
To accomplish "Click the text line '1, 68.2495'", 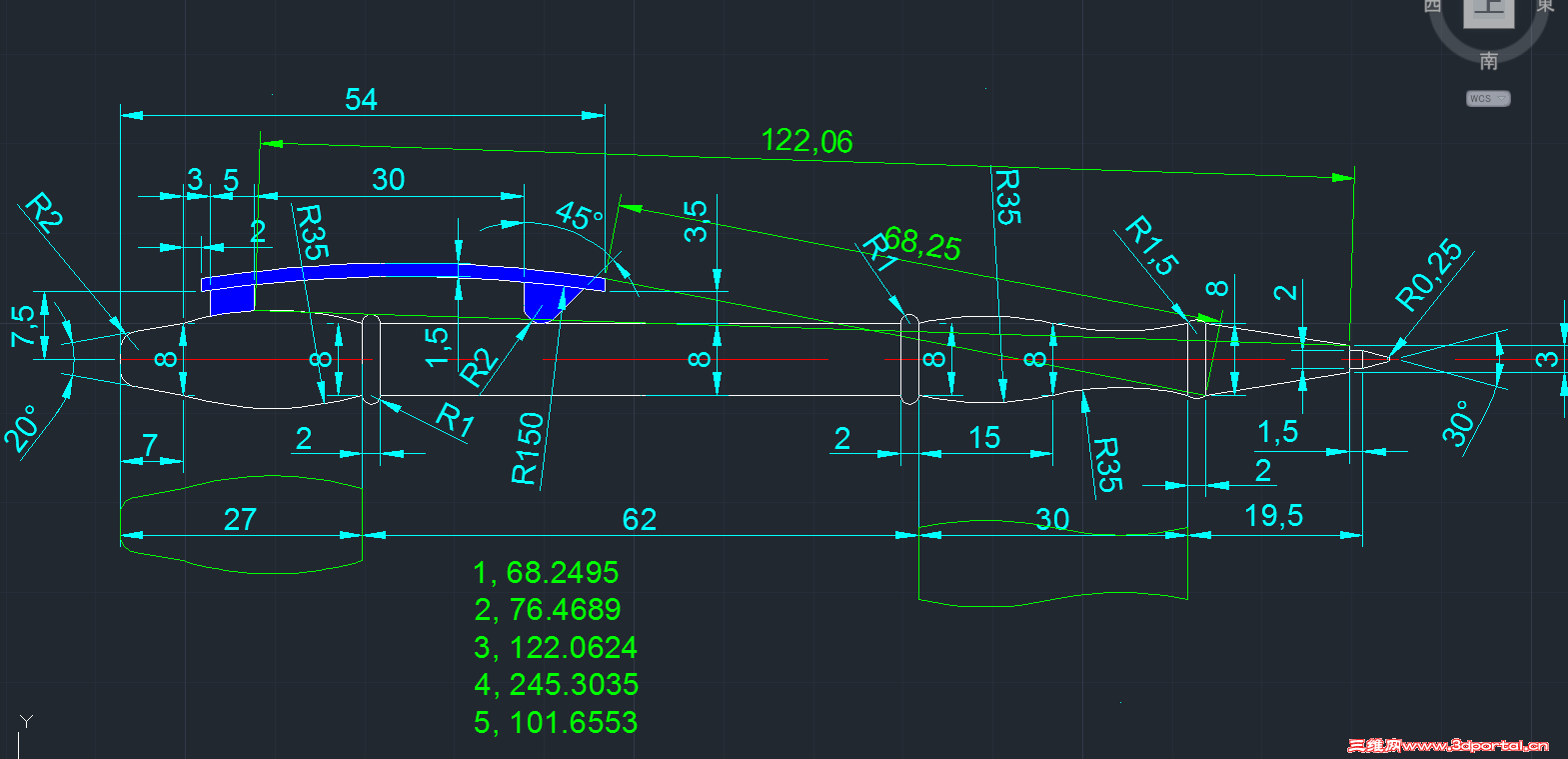I will click(546, 573).
